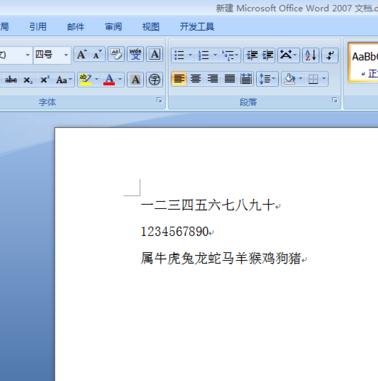Screen dimensions: 378x381
Task: Switch to 视图 tab
Action: coord(151,26)
